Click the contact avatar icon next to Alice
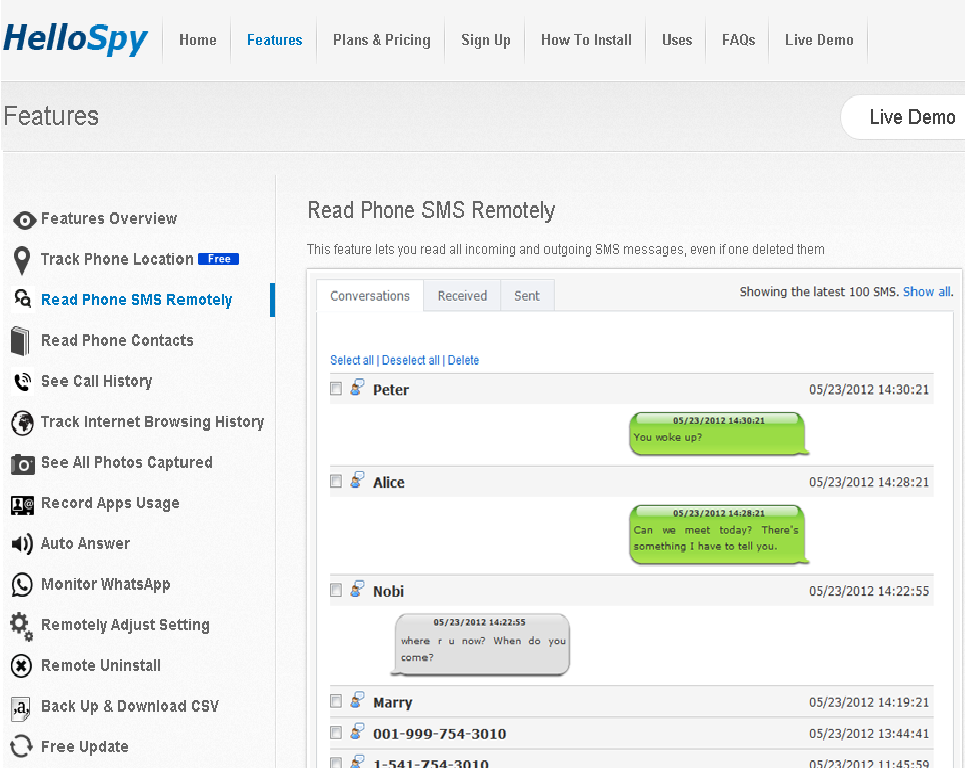Viewport: 965px width, 768px height. pyautogui.click(x=357, y=480)
